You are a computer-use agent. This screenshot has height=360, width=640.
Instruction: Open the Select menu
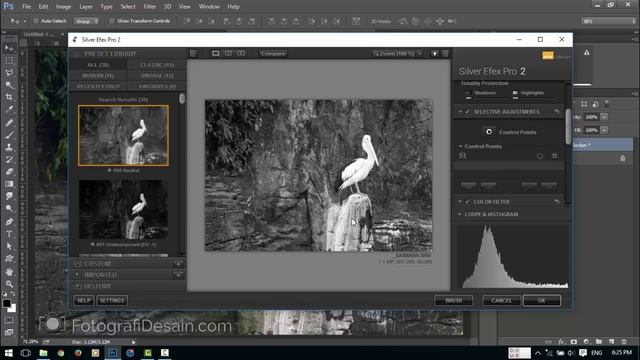pyautogui.click(x=128, y=7)
